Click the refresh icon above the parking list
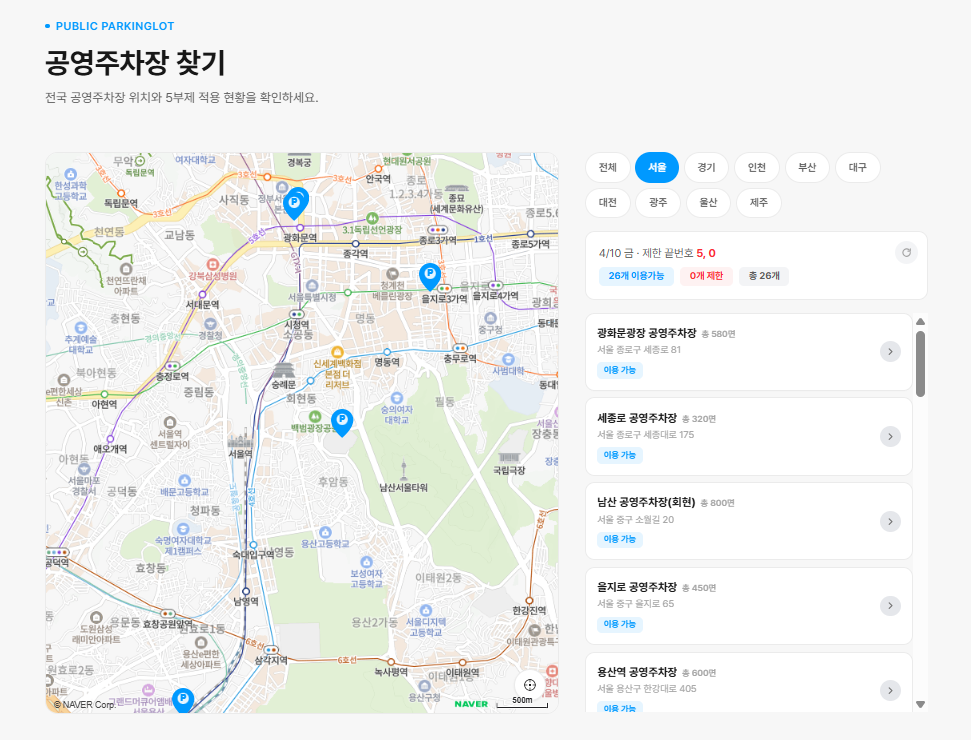The width and height of the screenshot is (971, 740). point(908,252)
